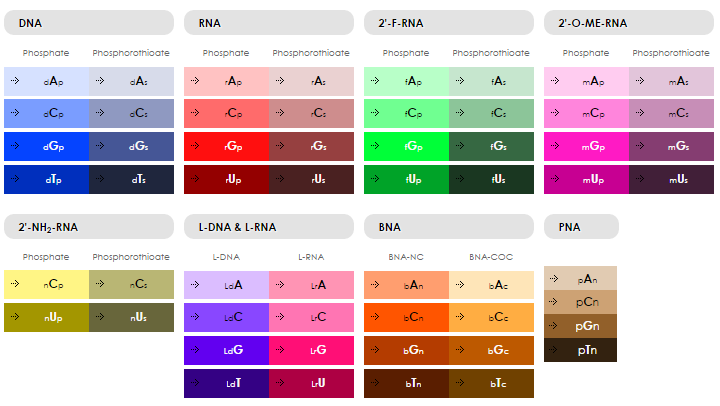This screenshot has height=406, width=720.
Task: Click the arrow icon beside dAp
Action: 15,81
